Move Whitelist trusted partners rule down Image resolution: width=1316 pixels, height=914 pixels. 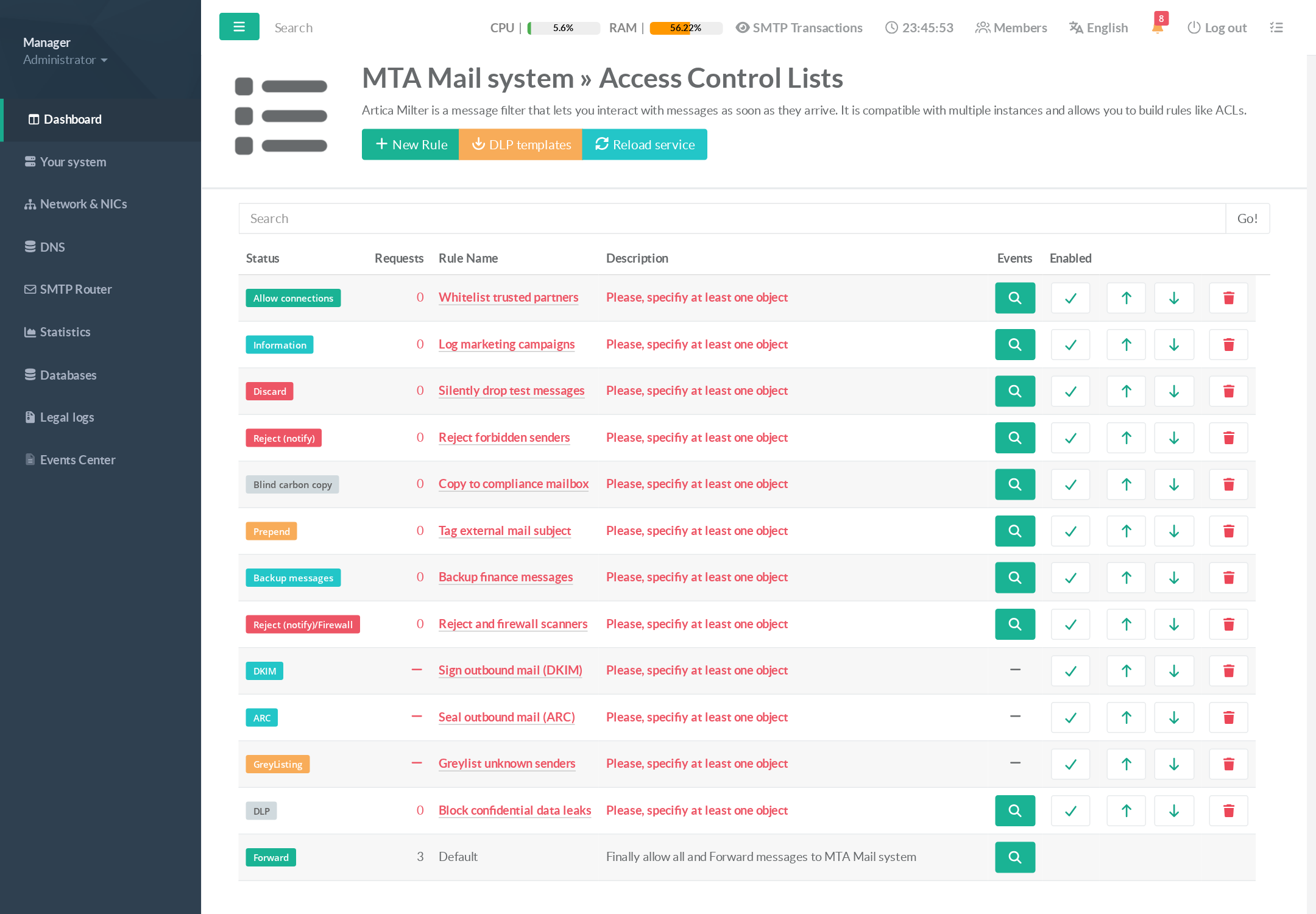[x=1174, y=298]
